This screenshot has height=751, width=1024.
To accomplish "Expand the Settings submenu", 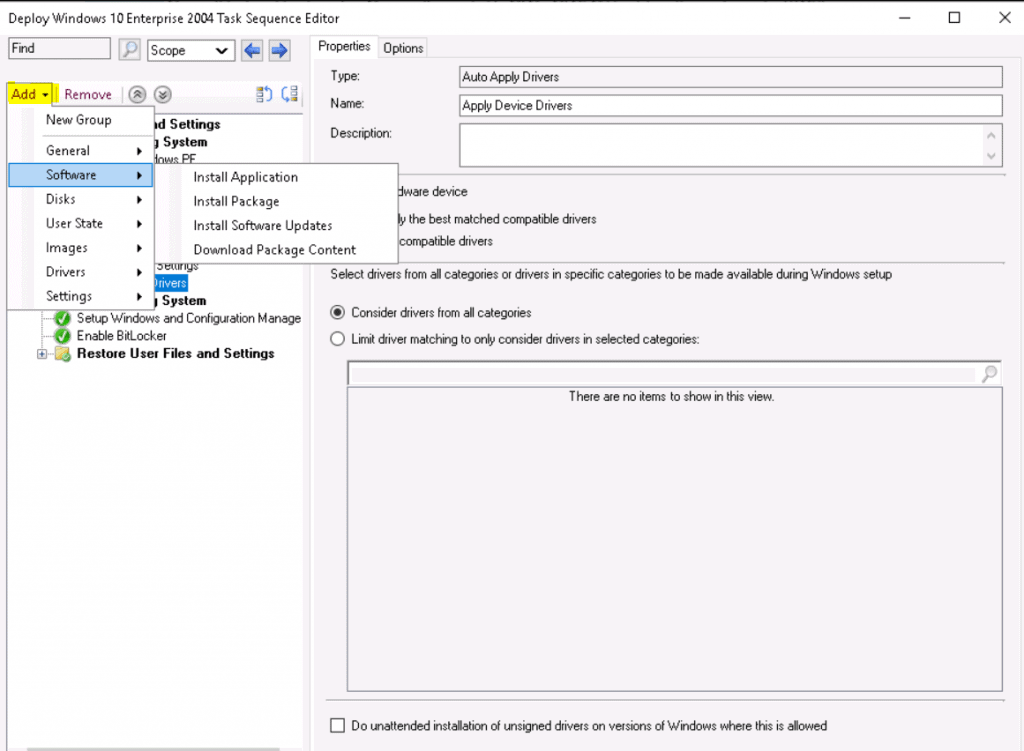I will click(x=81, y=296).
